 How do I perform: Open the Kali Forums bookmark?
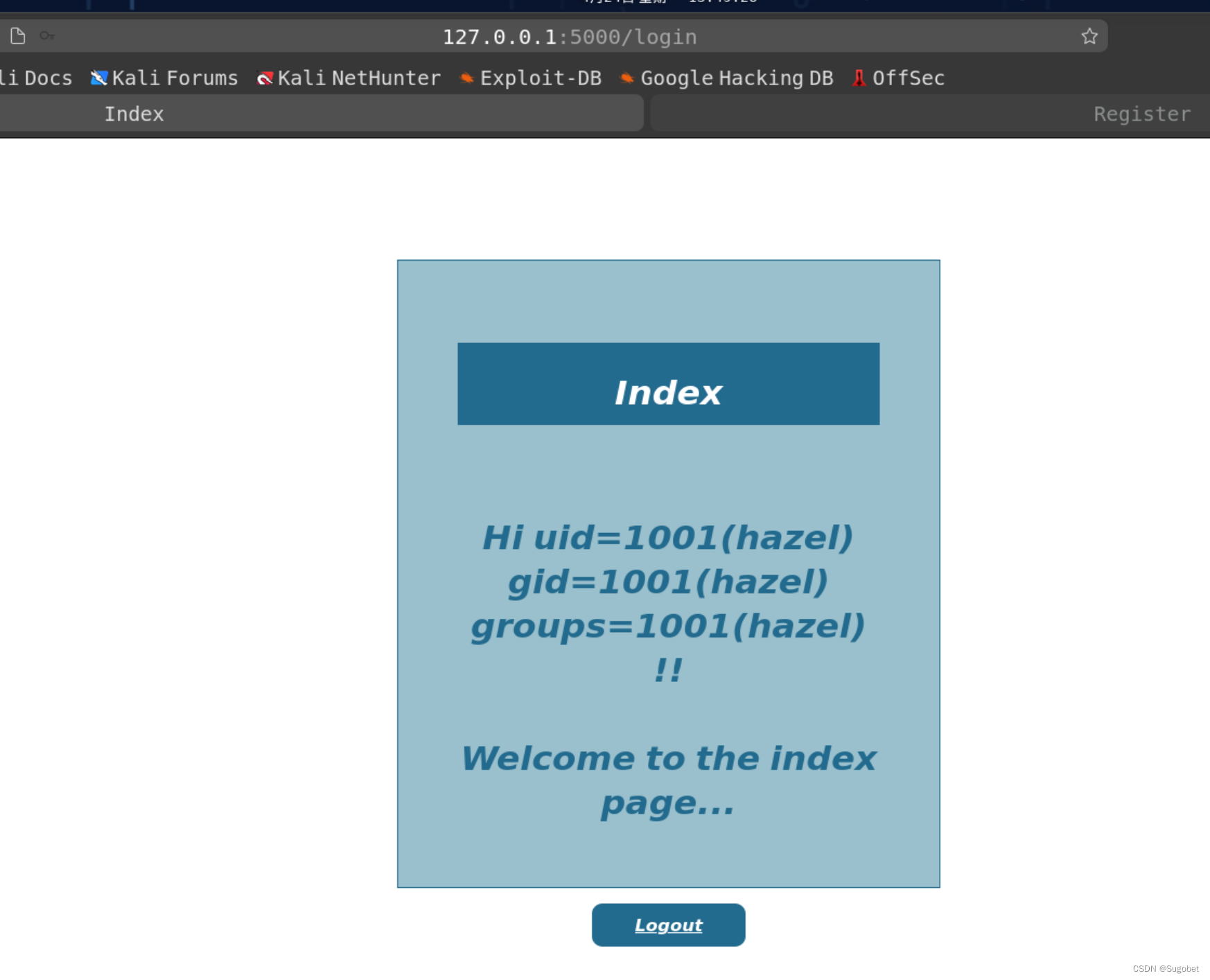164,78
